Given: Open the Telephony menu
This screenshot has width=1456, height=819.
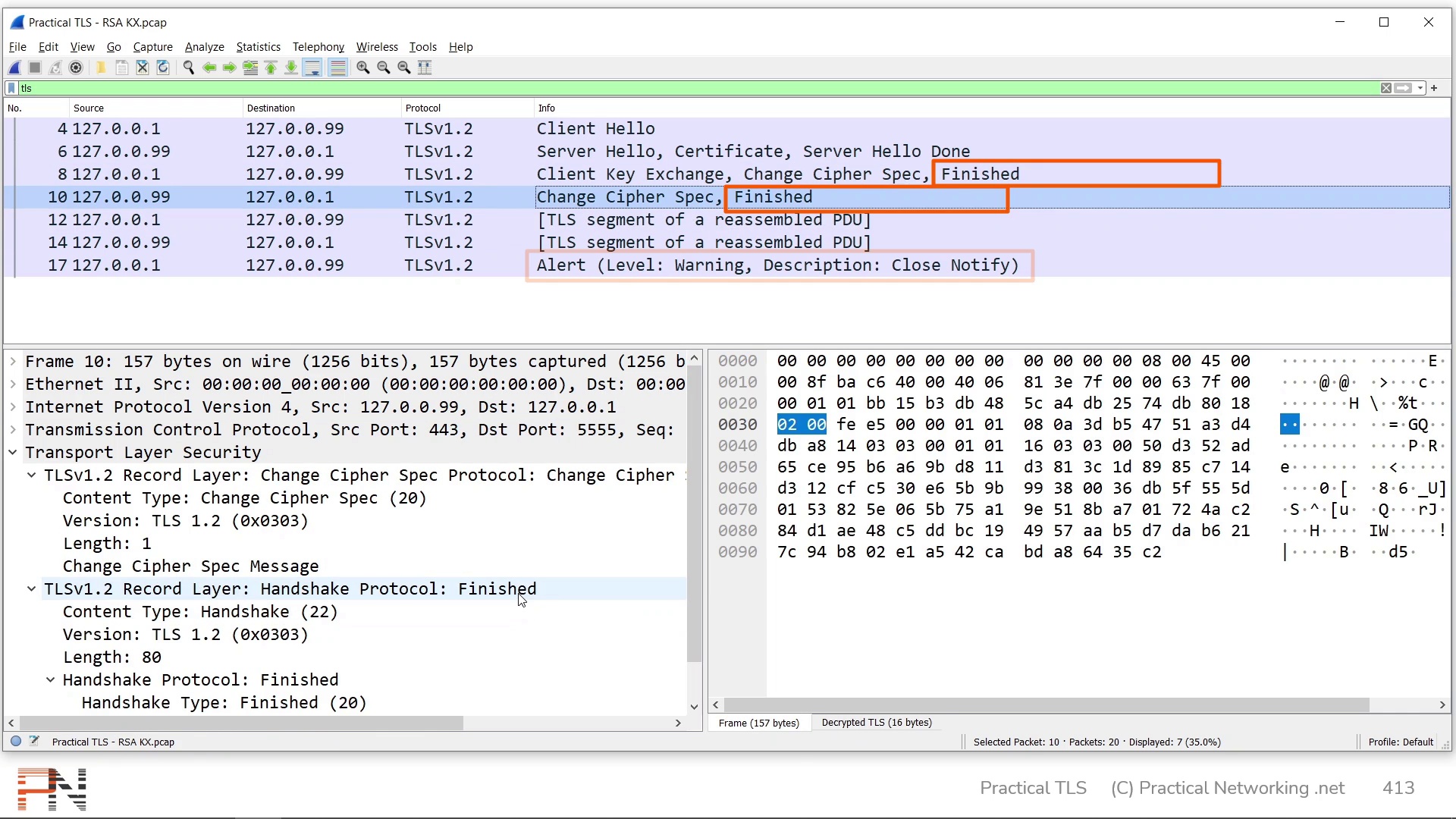Looking at the screenshot, I should tap(318, 47).
